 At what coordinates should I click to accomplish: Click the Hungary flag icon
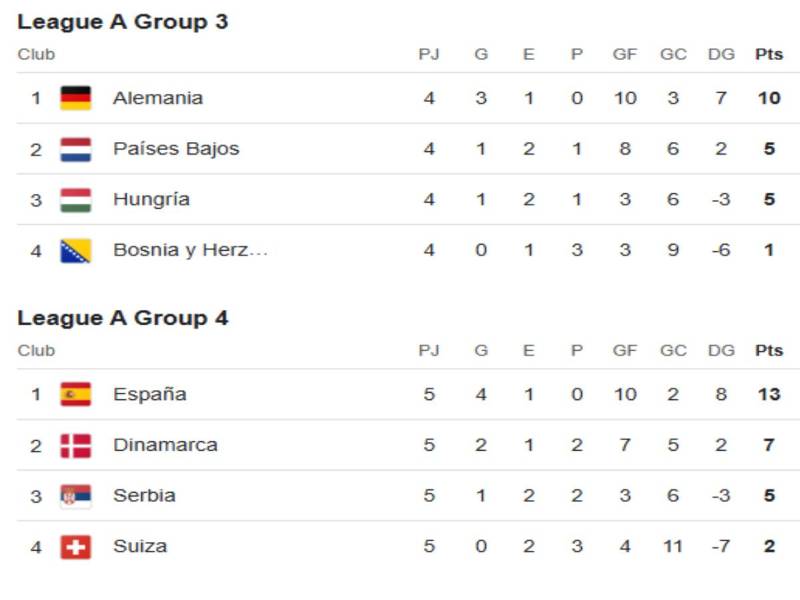[75, 200]
